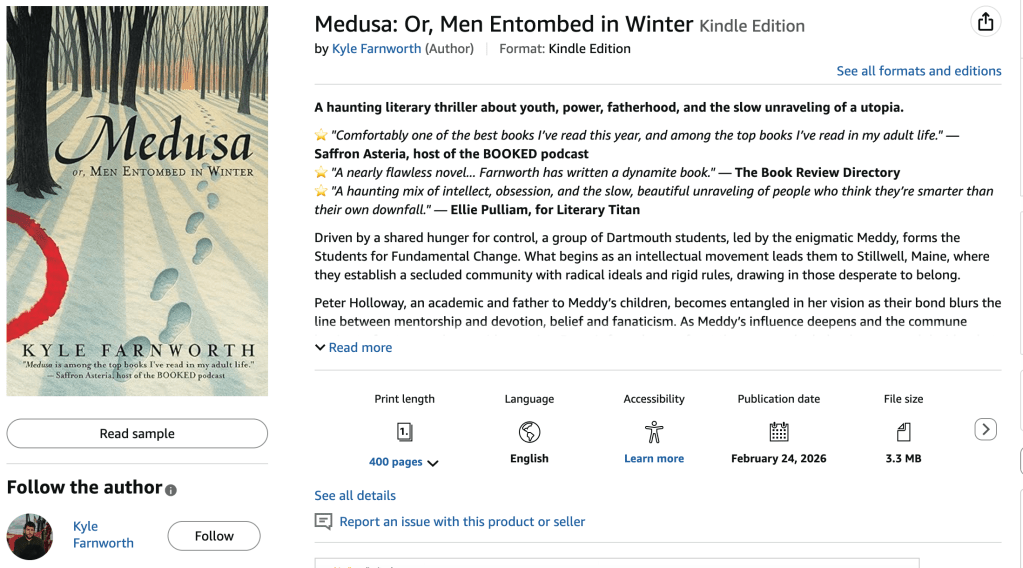Open See all formats and editions

tap(919, 71)
